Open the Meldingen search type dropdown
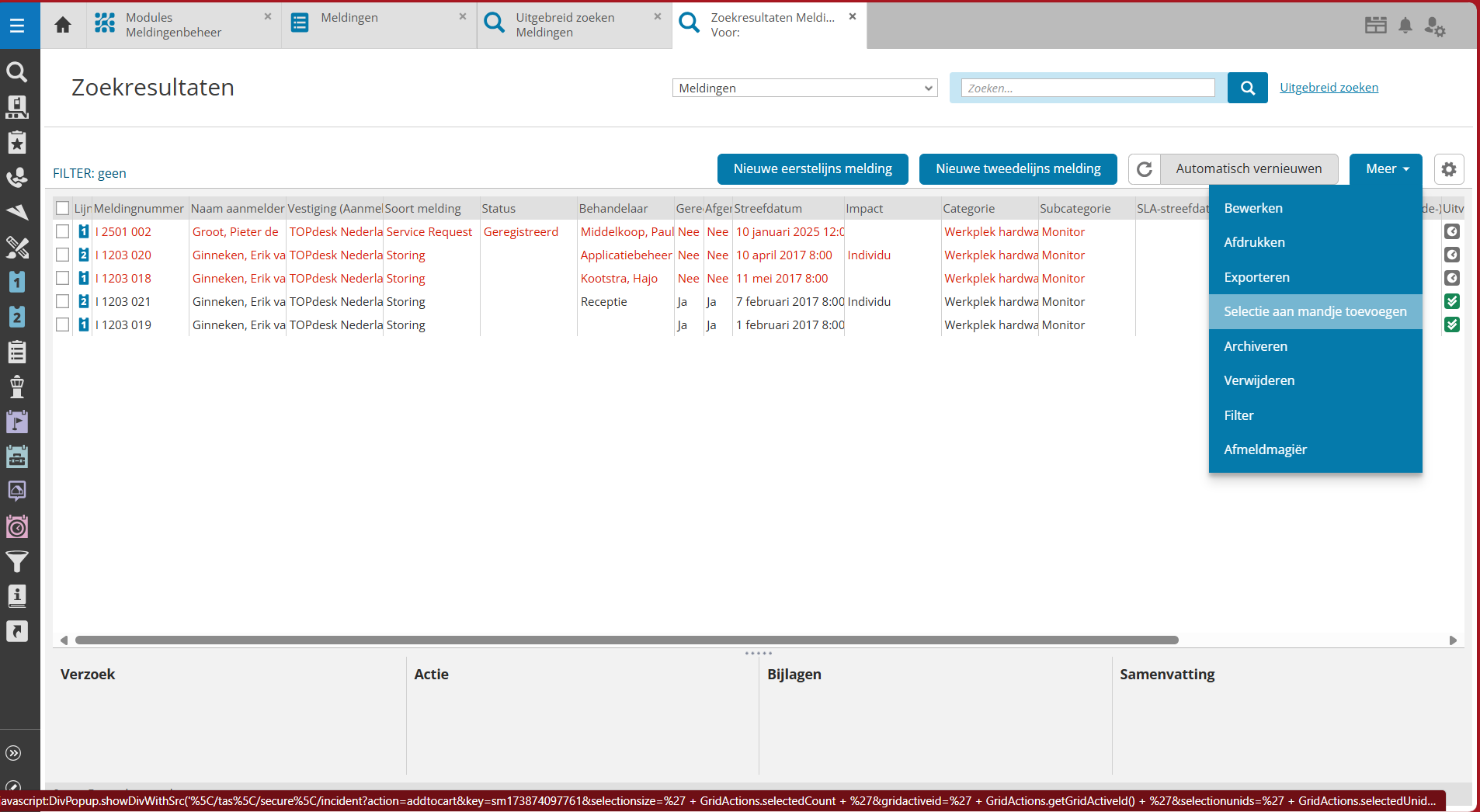Image resolution: width=1480 pixels, height=812 pixels. (x=804, y=88)
